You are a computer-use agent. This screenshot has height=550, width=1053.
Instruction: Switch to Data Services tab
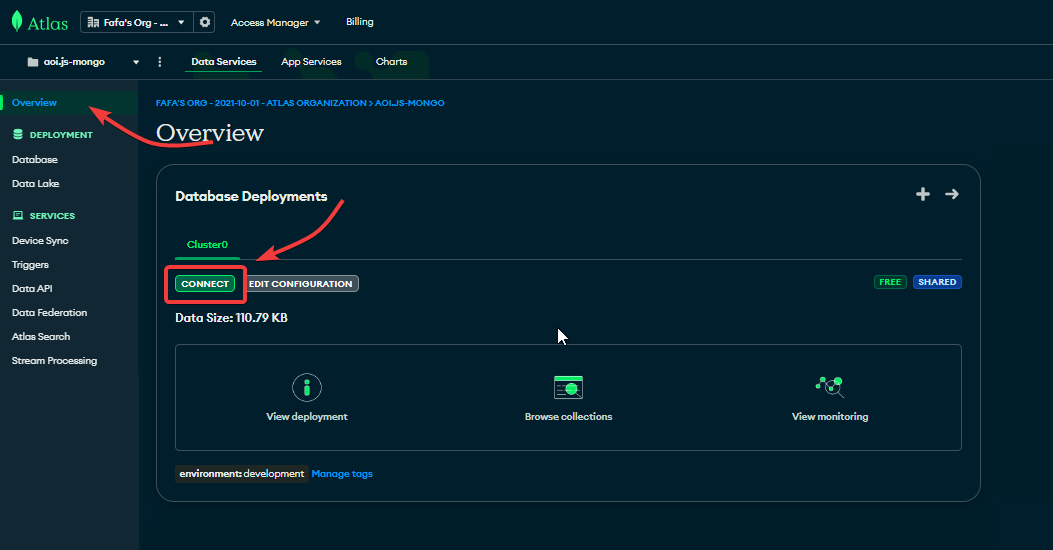224,62
